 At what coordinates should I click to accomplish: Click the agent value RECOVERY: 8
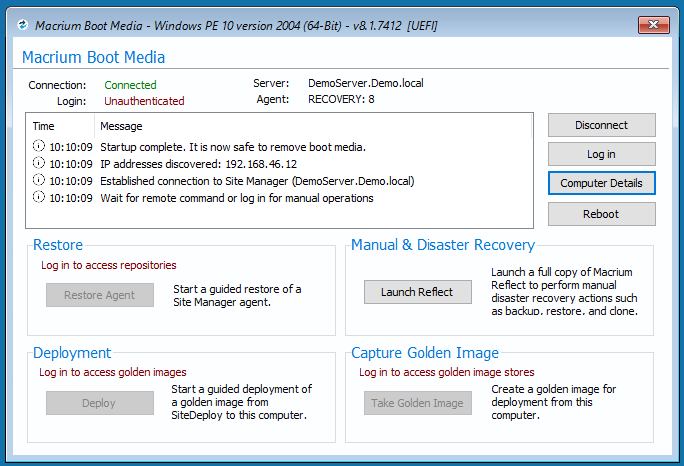point(341,99)
